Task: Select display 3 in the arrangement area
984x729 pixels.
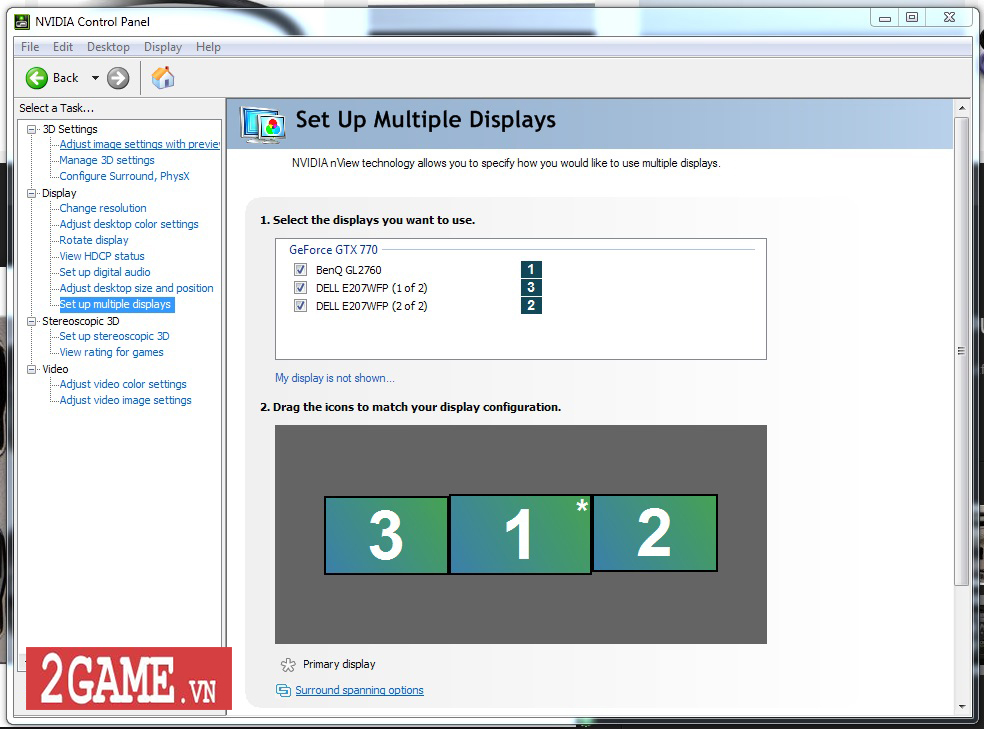Action: (386, 535)
